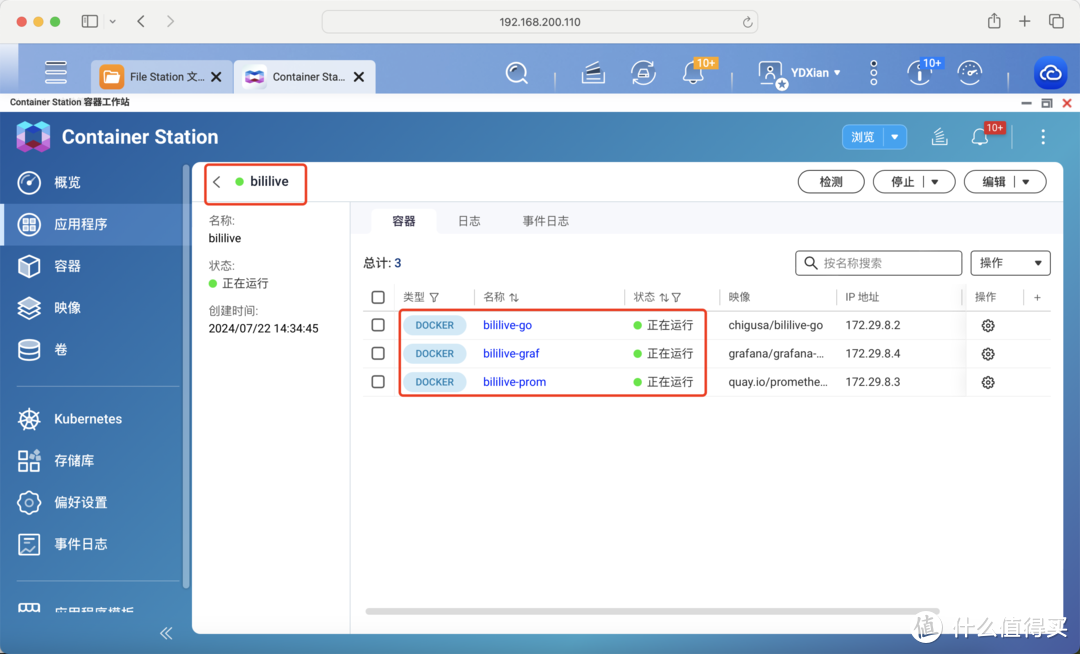Screen dimensions: 1080x654
Task: Tick the bililive-graf row checkbox
Action: pyautogui.click(x=378, y=353)
